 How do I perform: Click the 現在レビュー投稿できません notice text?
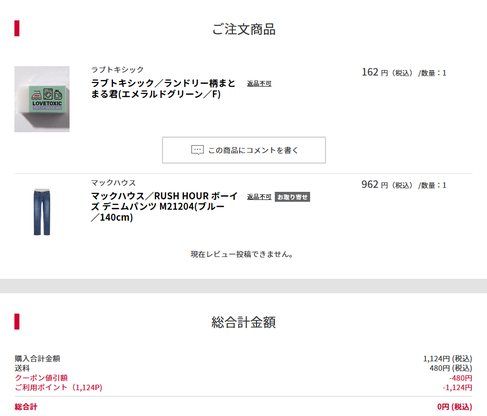[242, 254]
